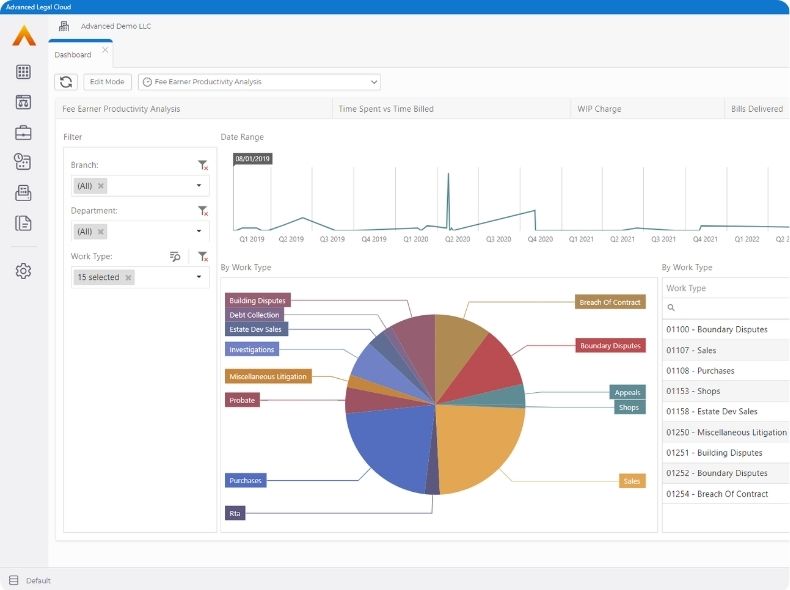Clear the Department filter with funnel icon
This screenshot has width=790, height=590.
click(x=202, y=211)
